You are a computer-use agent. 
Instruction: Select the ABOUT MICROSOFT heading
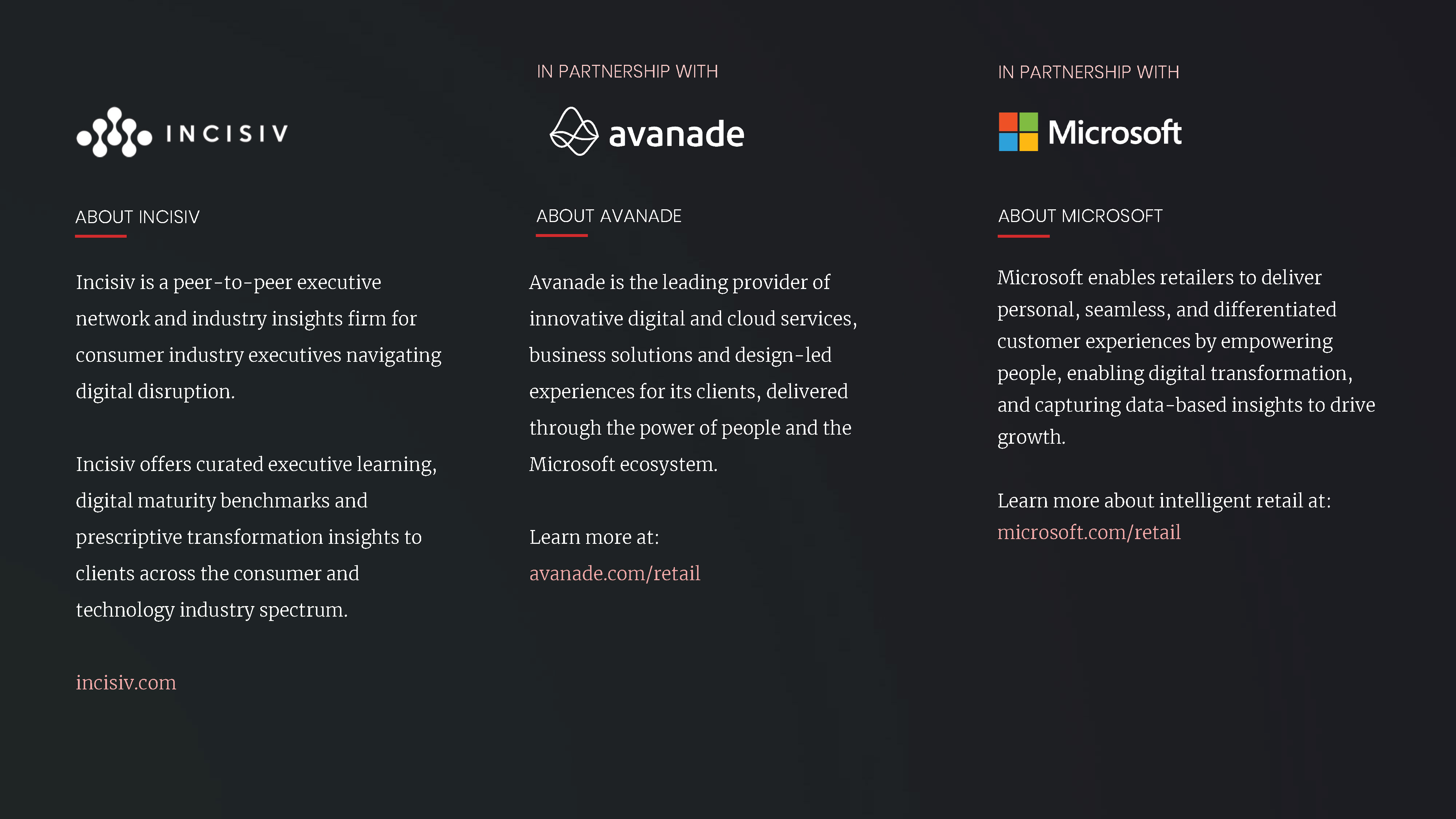(x=1080, y=216)
